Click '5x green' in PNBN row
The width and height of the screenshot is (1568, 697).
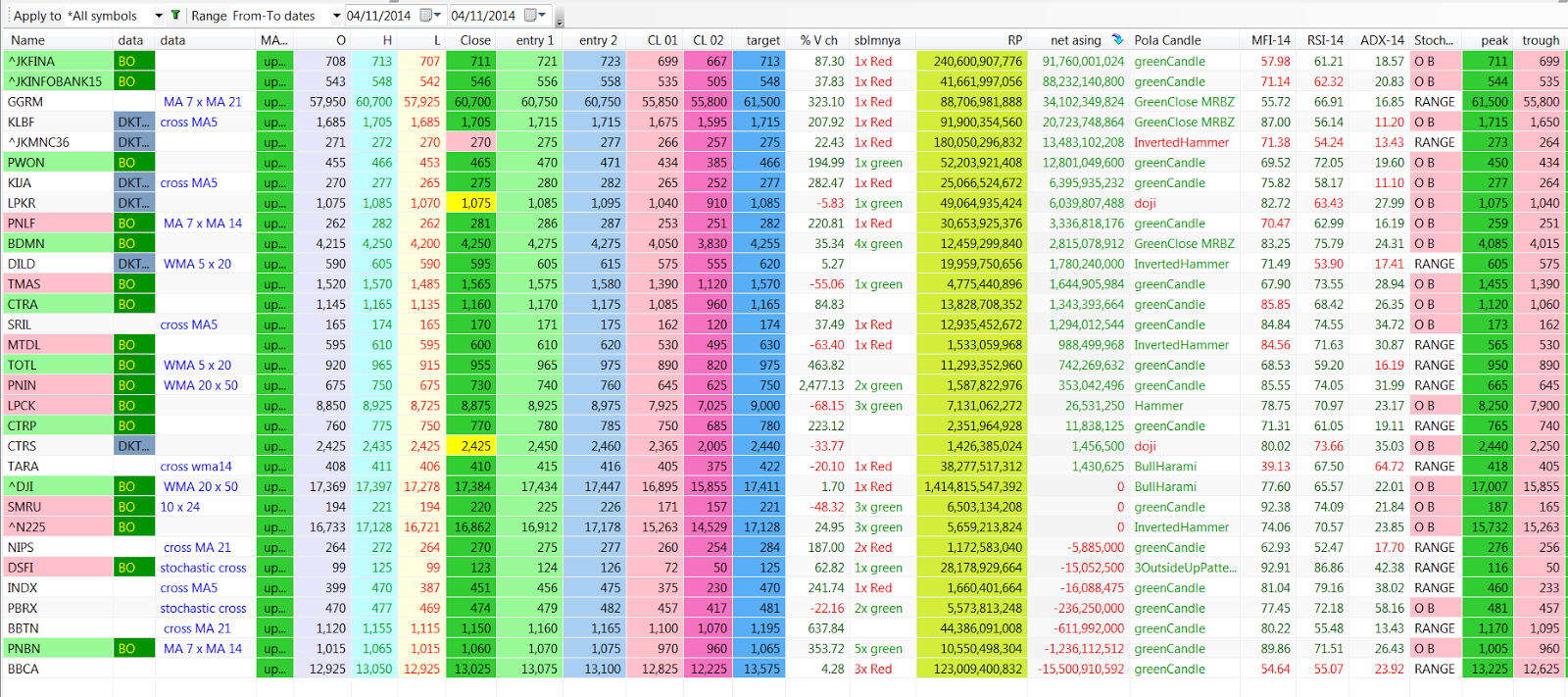pyautogui.click(x=878, y=649)
